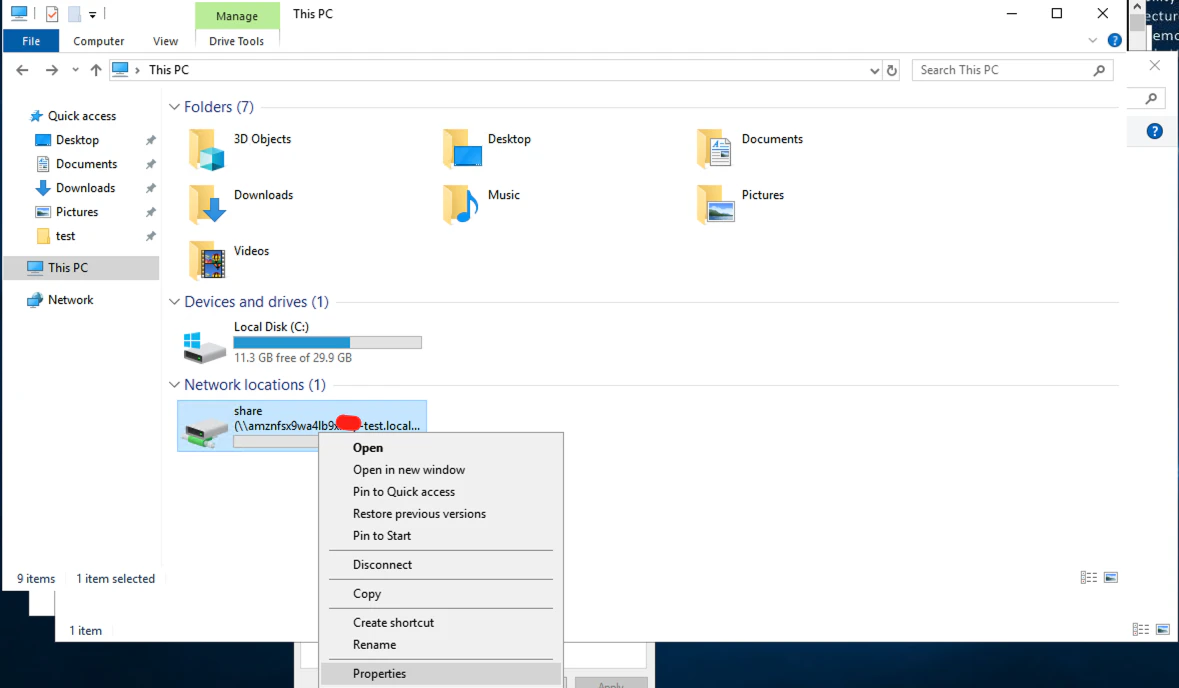Select This PC in navigation pane

coord(81,268)
